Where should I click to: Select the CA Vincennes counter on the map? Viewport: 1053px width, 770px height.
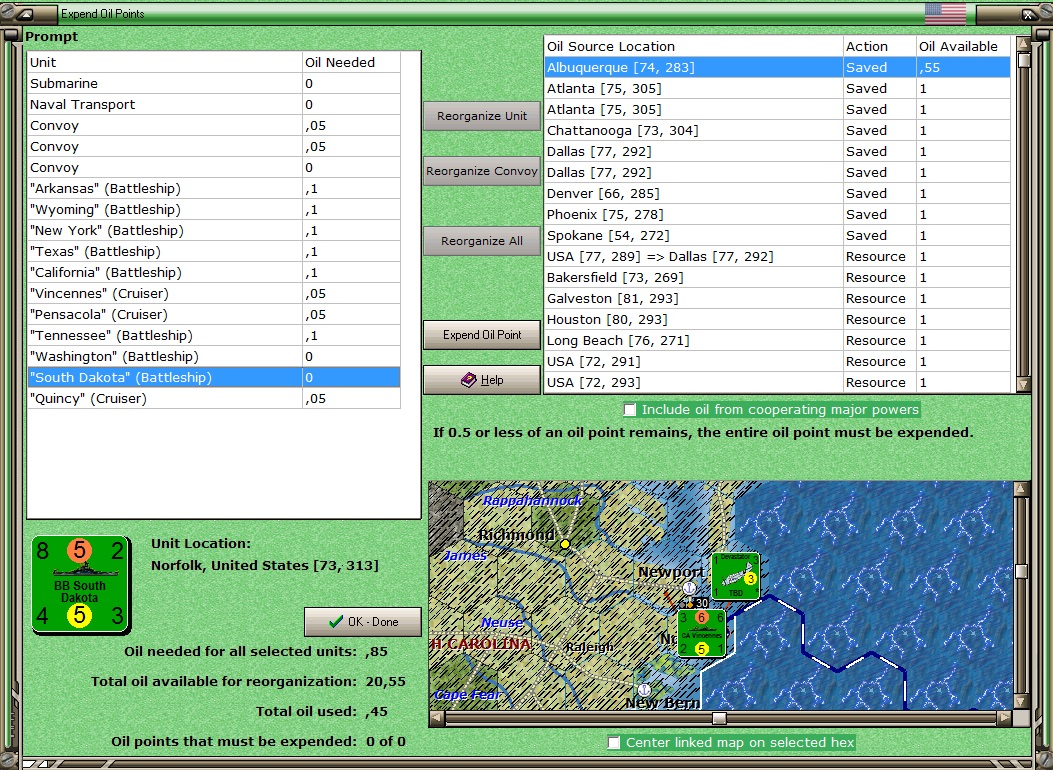point(702,633)
